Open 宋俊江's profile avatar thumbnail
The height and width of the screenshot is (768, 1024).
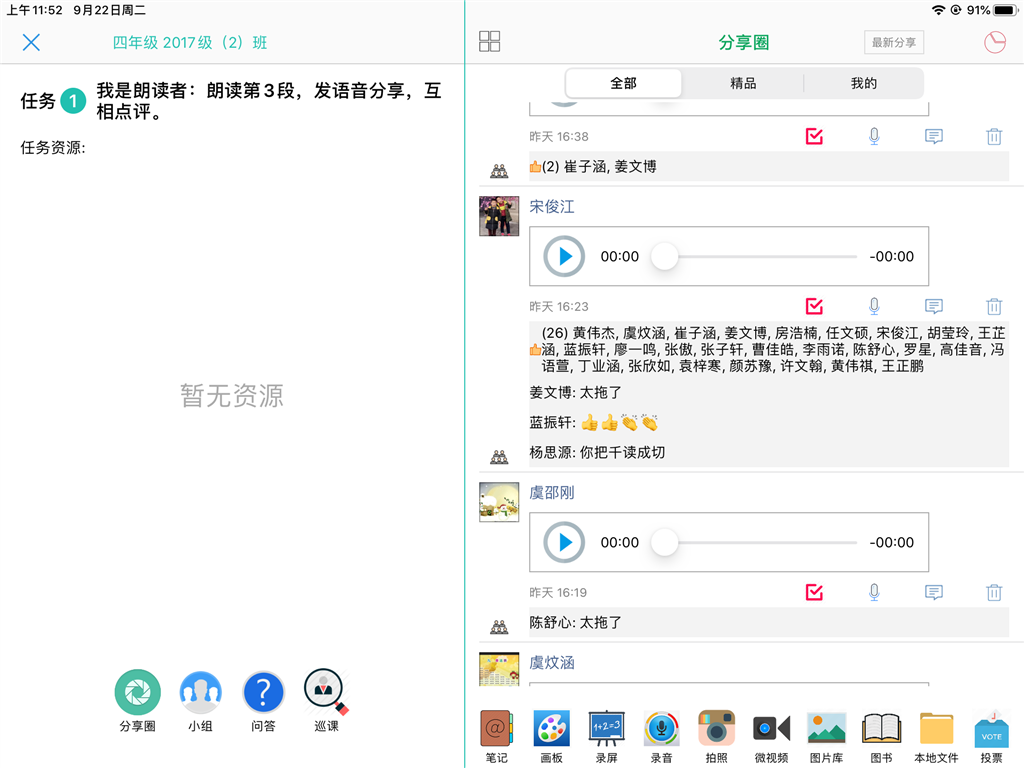point(499,216)
